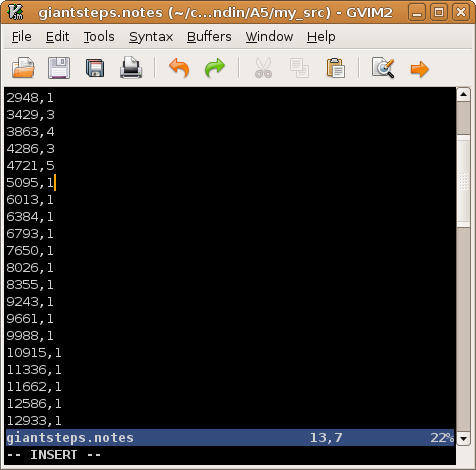476x470 pixels.
Task: Expand the Window menu
Action: click(269, 36)
